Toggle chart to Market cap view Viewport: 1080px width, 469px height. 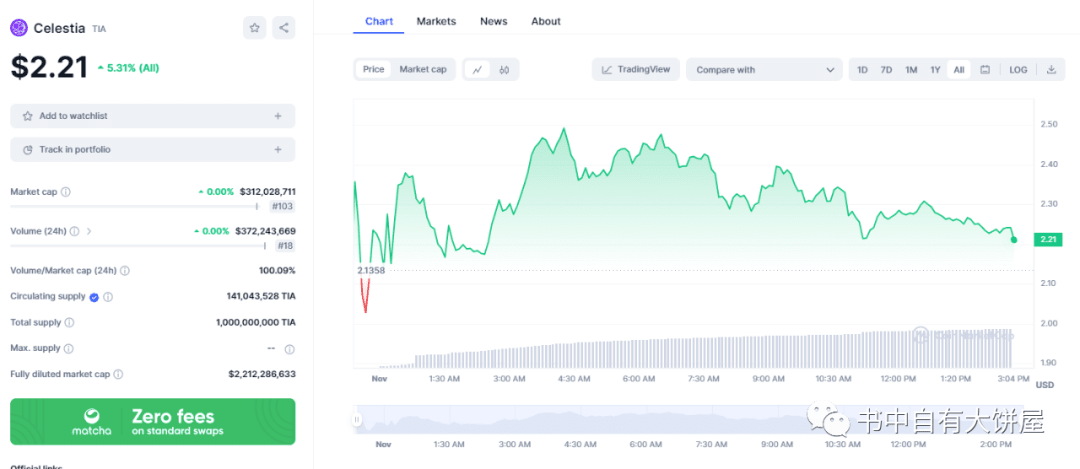pos(423,70)
